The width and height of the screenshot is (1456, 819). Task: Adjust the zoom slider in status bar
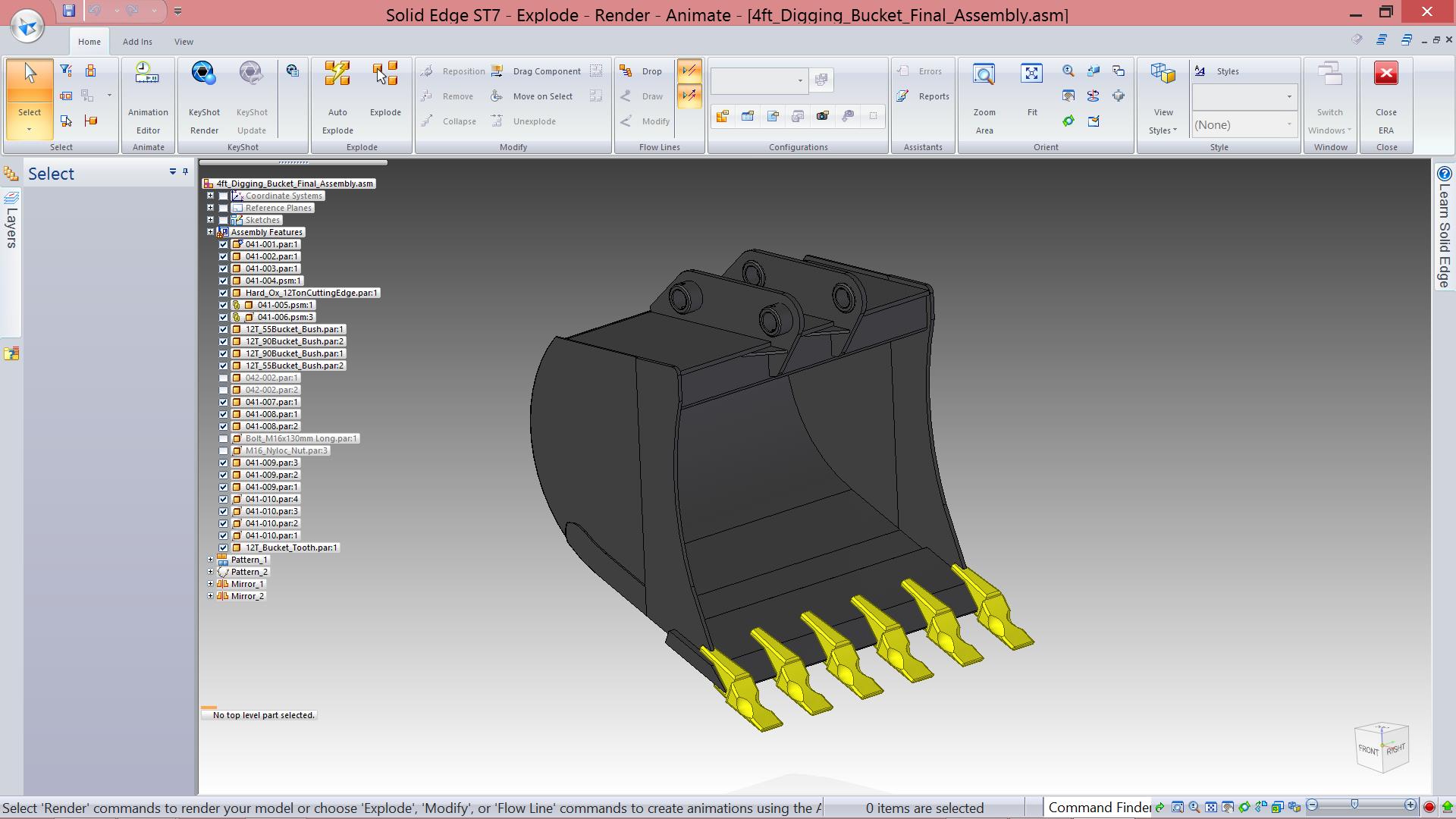click(1354, 806)
